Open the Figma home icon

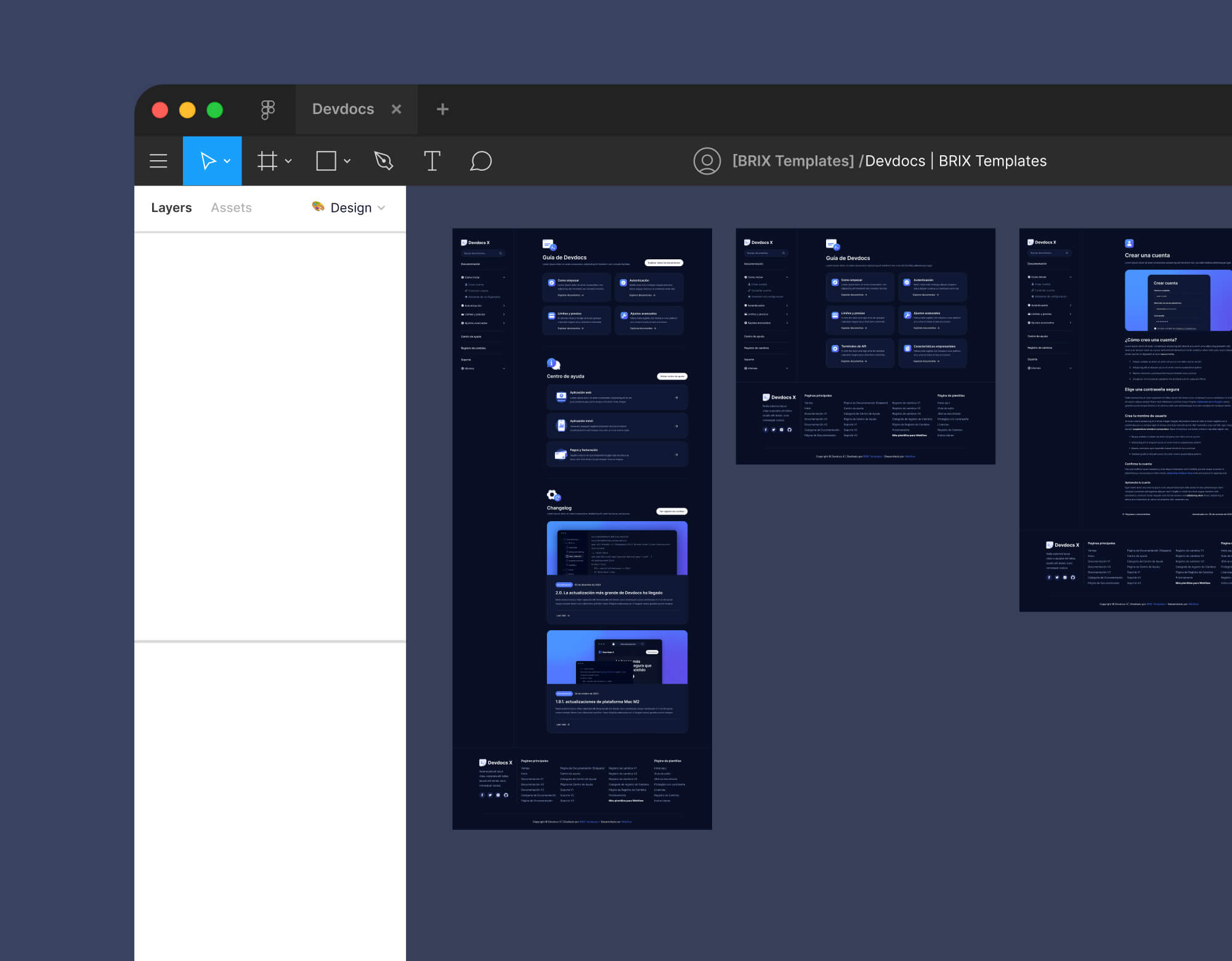pos(267,110)
